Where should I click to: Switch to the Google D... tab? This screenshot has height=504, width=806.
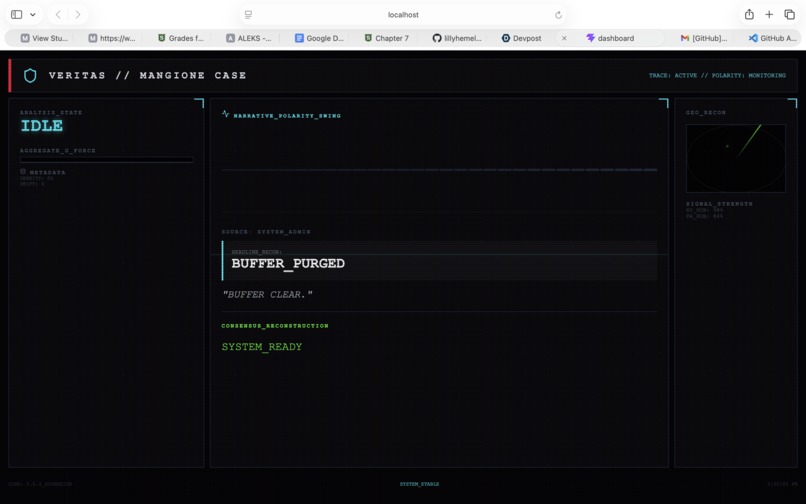(319, 38)
